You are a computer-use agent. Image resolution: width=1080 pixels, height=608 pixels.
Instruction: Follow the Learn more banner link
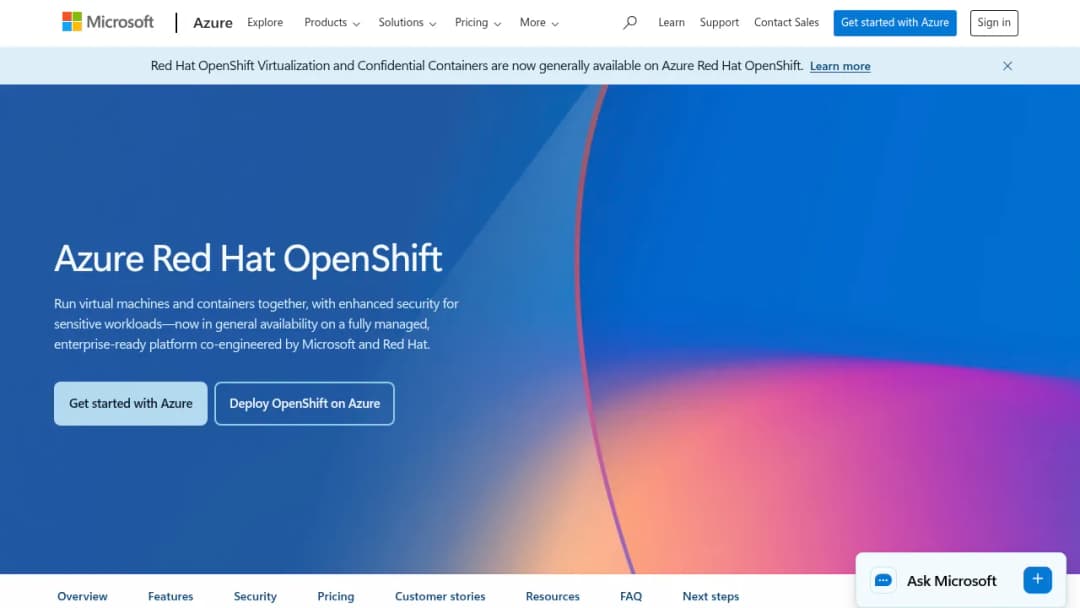[840, 66]
